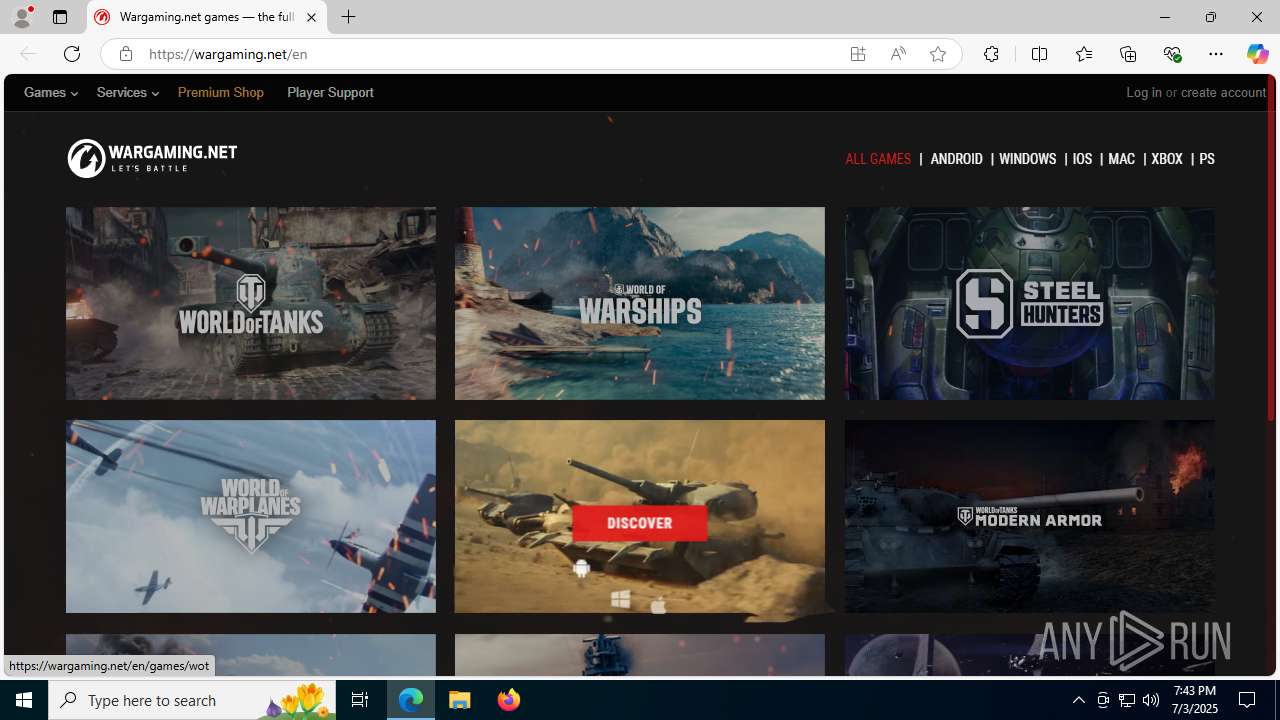Filter games by ANDROID
The height and width of the screenshot is (720, 1280).
pyautogui.click(x=956, y=159)
